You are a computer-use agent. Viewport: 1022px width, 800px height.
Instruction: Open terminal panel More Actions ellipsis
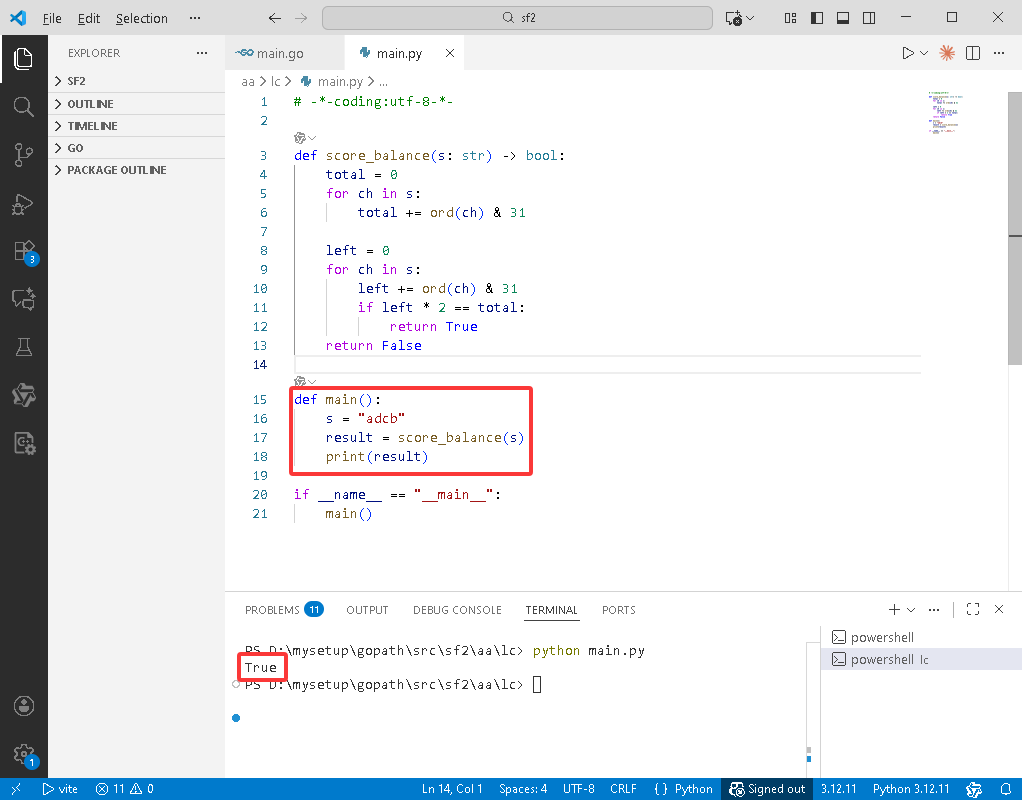pos(934,610)
